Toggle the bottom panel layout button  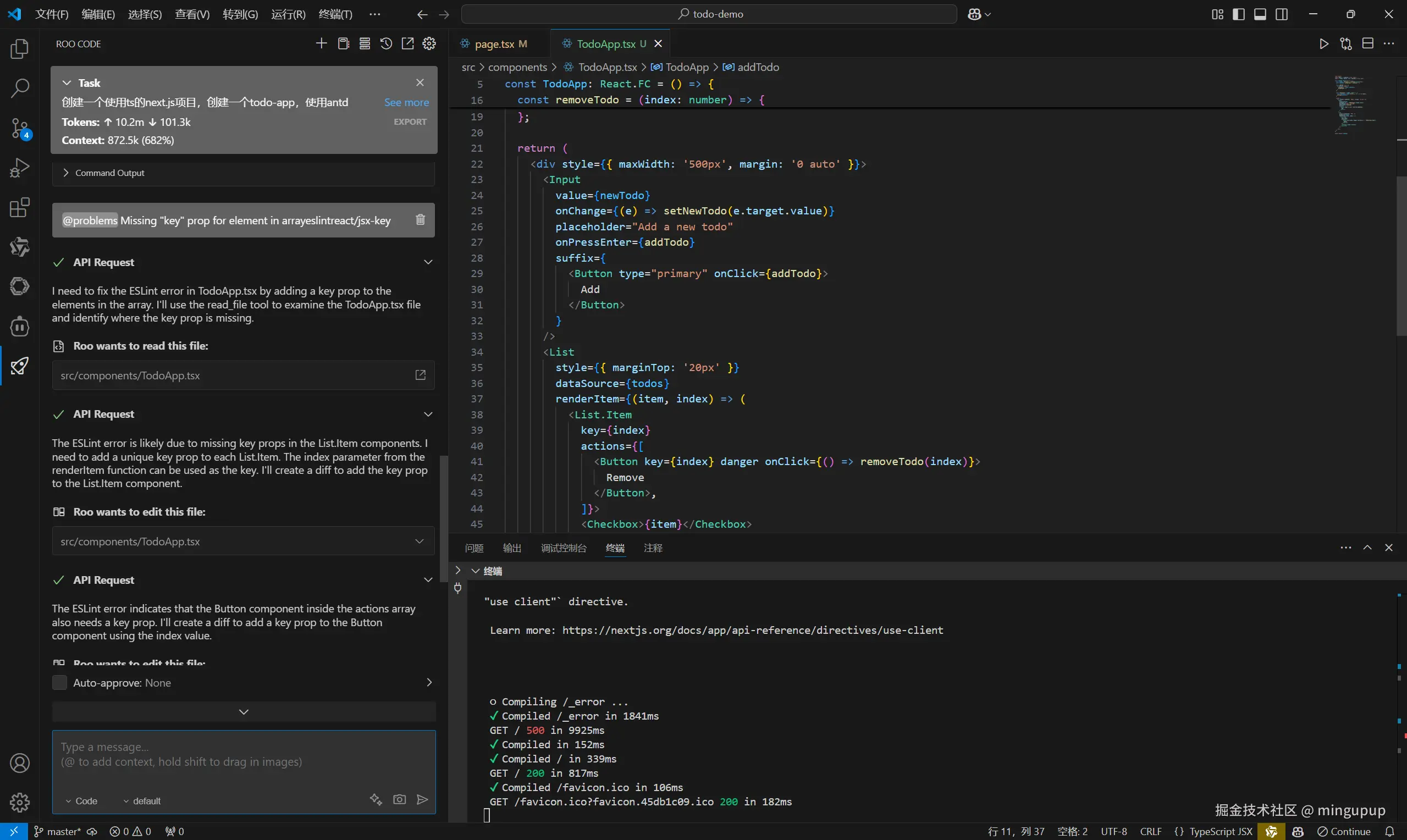click(x=1260, y=14)
